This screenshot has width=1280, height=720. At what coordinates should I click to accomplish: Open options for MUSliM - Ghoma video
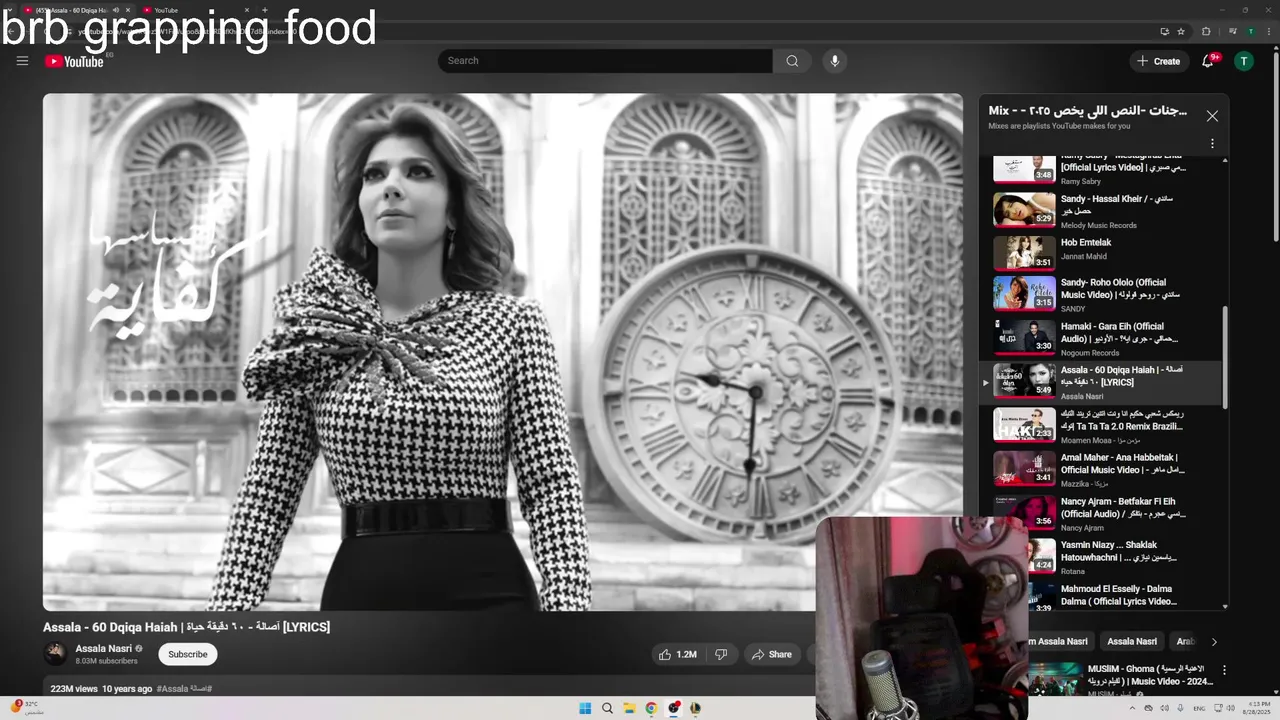[1223, 670]
